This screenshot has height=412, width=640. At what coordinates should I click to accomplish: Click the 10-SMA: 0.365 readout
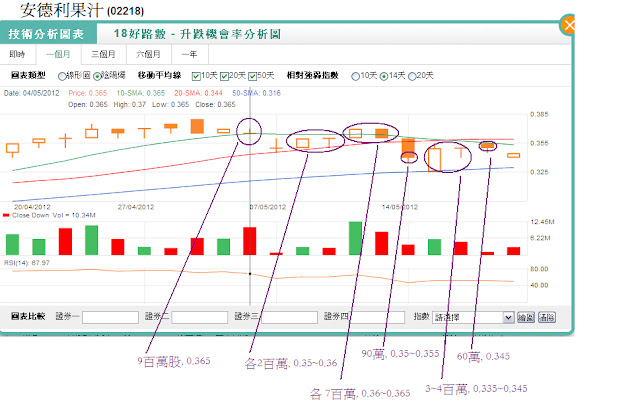[x=141, y=93]
